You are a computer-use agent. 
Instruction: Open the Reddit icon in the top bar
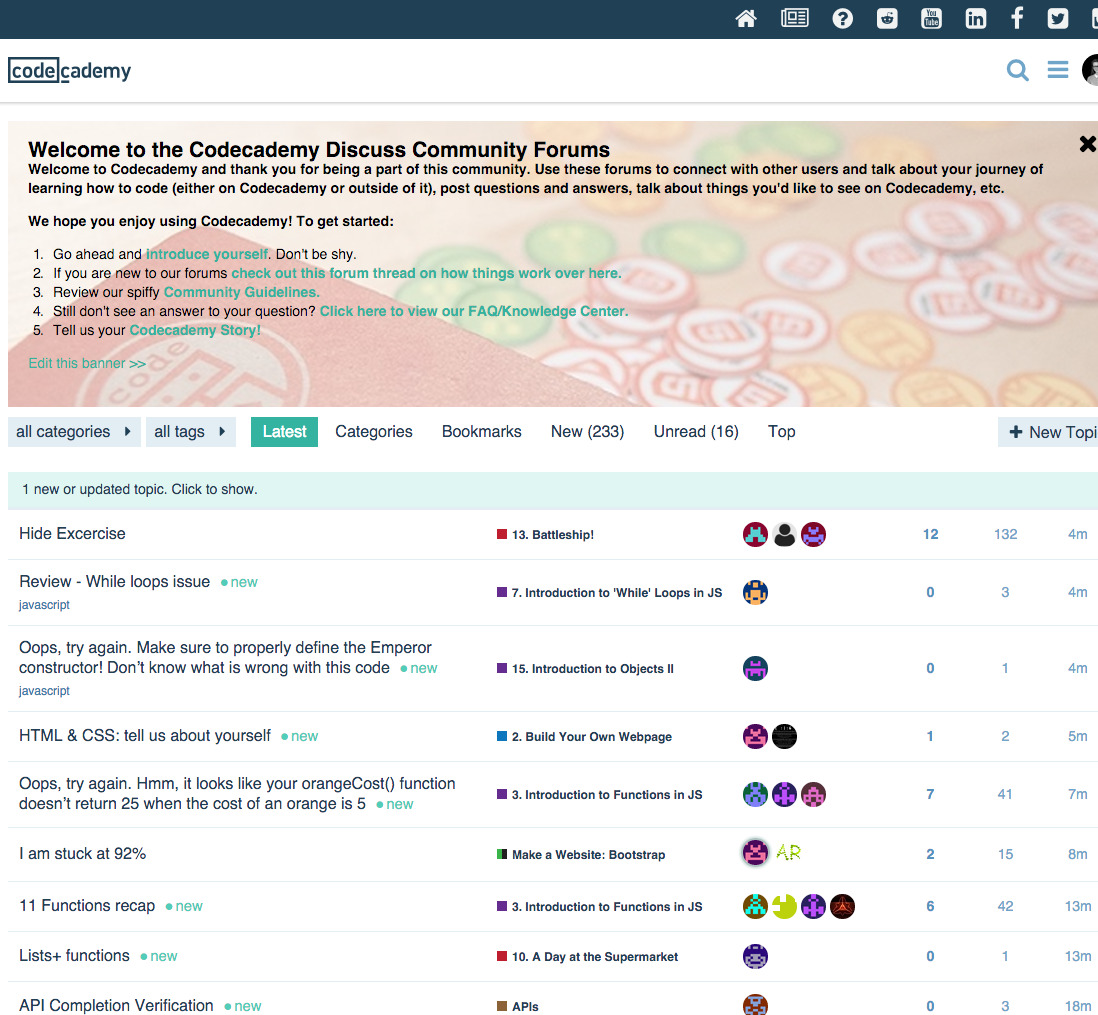tap(887, 18)
